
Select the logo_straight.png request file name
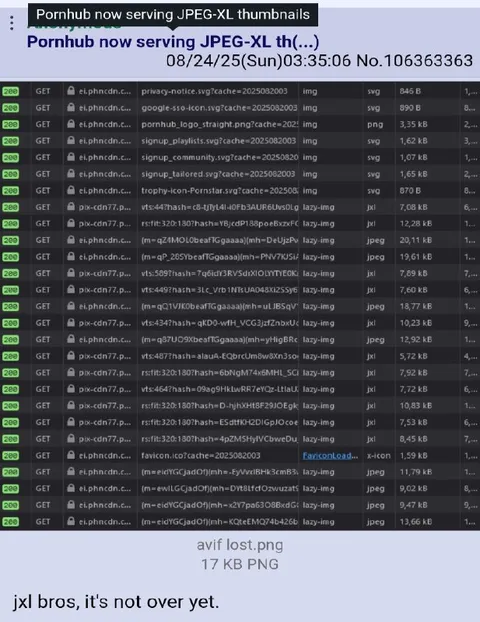[x=220, y=124]
